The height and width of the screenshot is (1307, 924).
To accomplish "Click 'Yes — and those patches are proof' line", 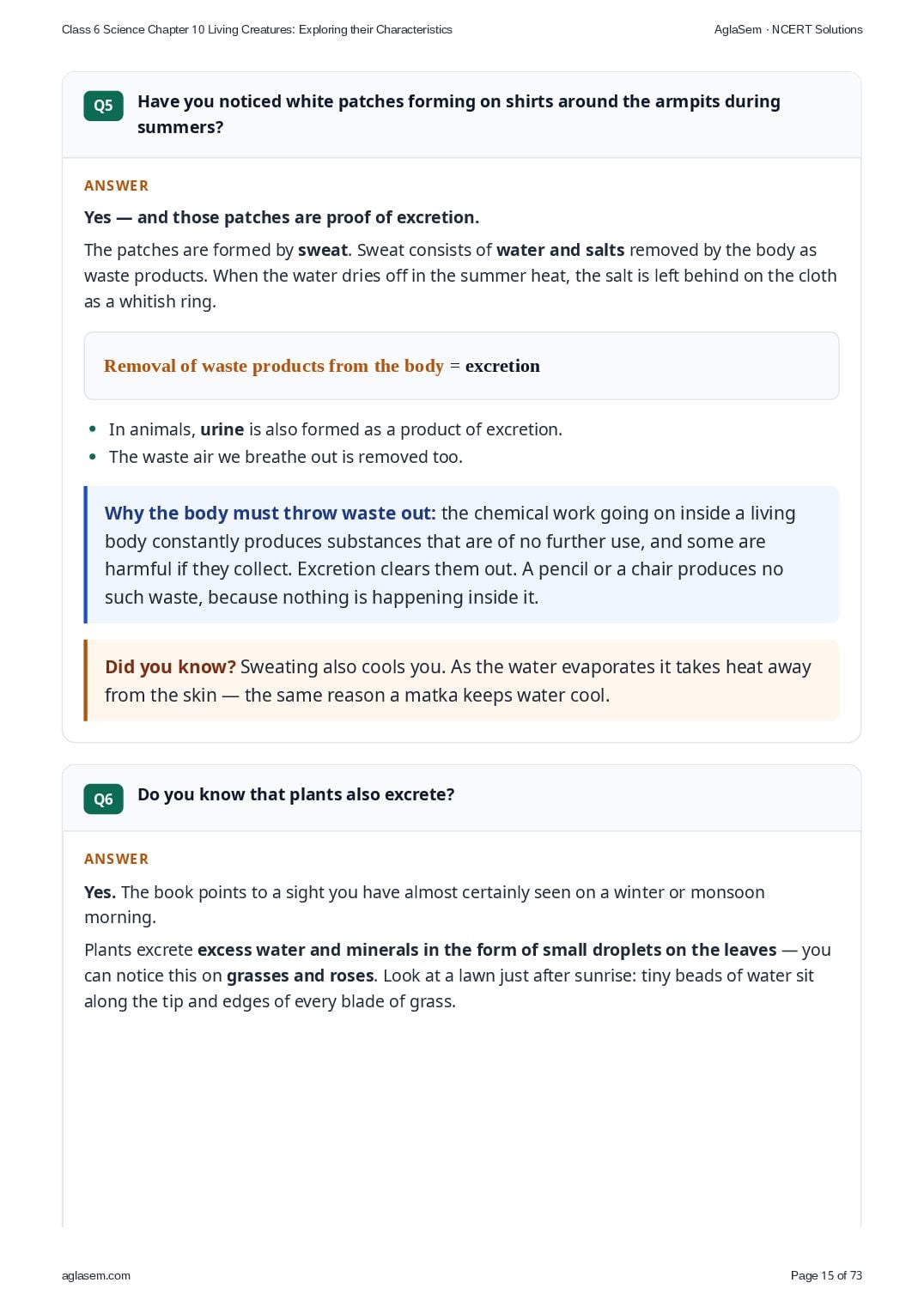I will [x=282, y=217].
